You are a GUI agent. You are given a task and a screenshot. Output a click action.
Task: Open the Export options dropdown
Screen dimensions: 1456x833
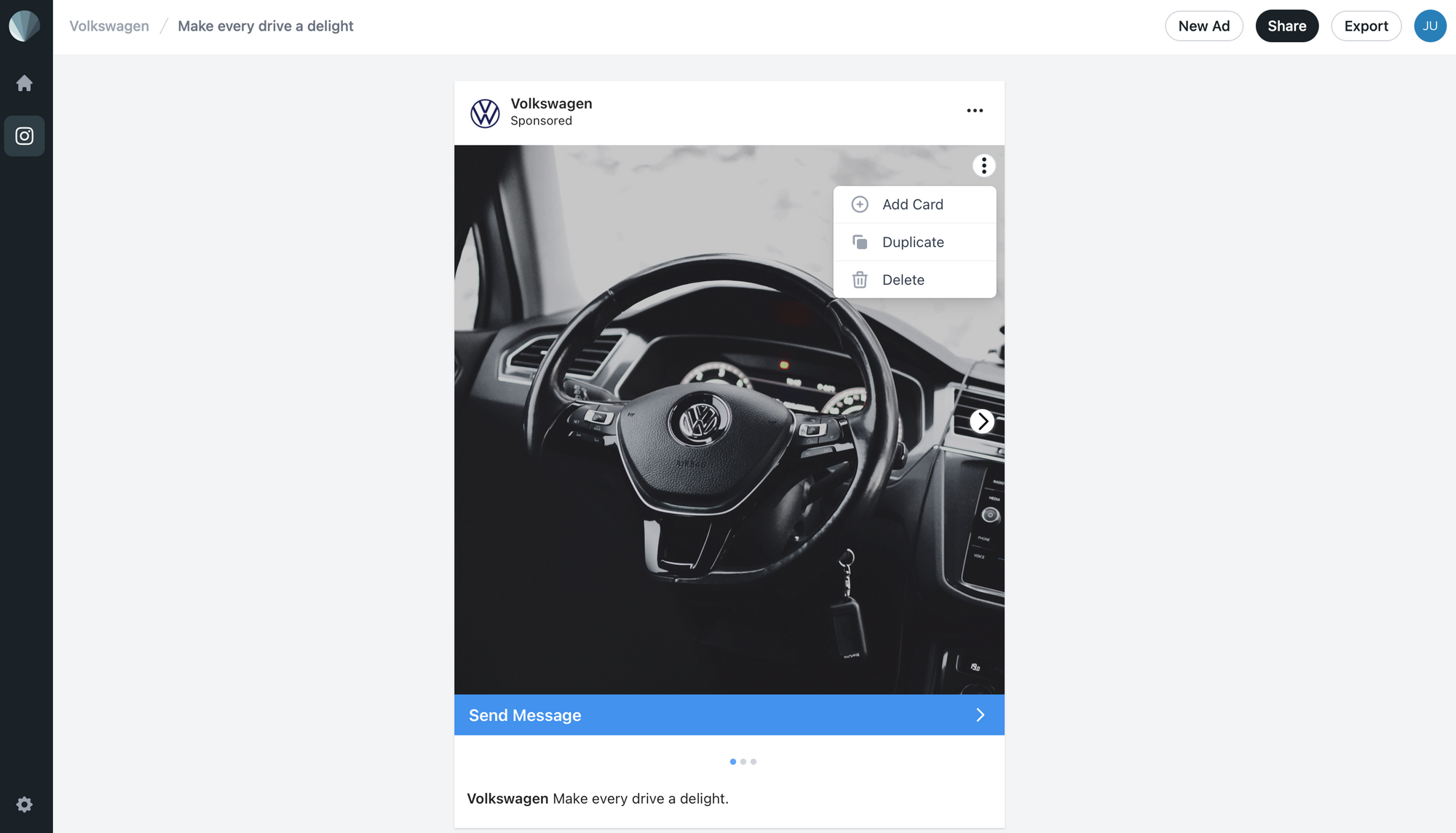[1366, 25]
